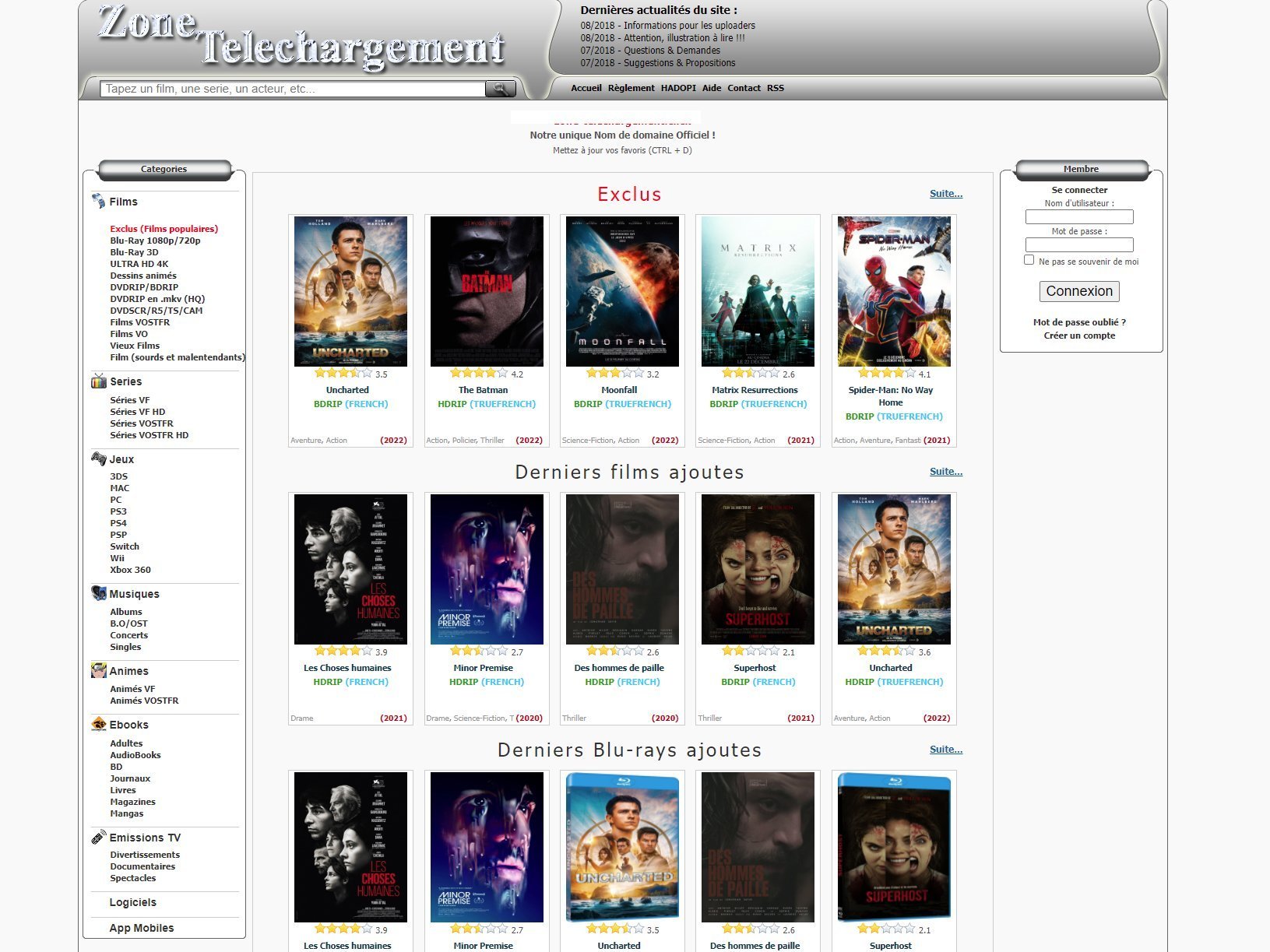Open the App Mobiles category

(x=142, y=928)
